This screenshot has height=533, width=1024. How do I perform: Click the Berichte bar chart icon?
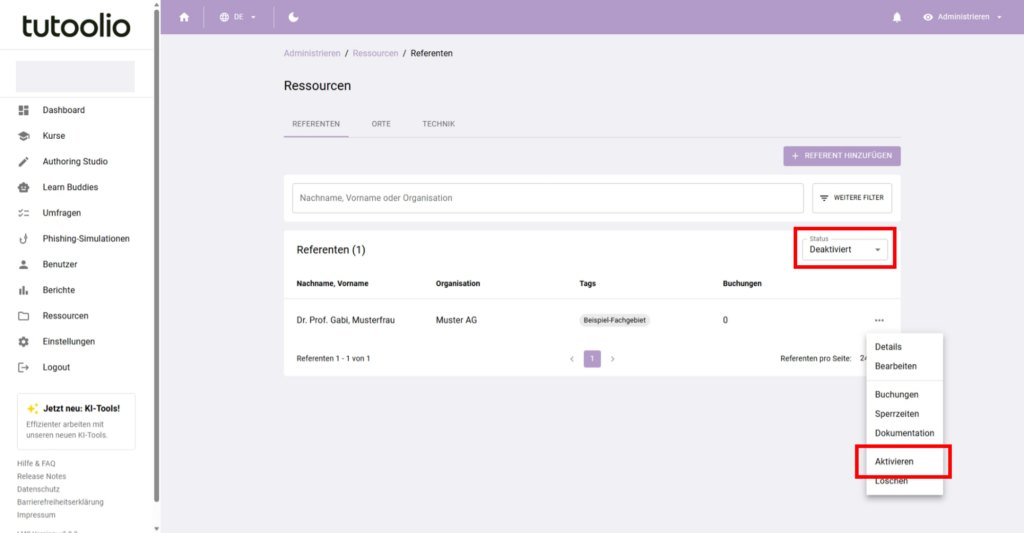click(x=24, y=290)
